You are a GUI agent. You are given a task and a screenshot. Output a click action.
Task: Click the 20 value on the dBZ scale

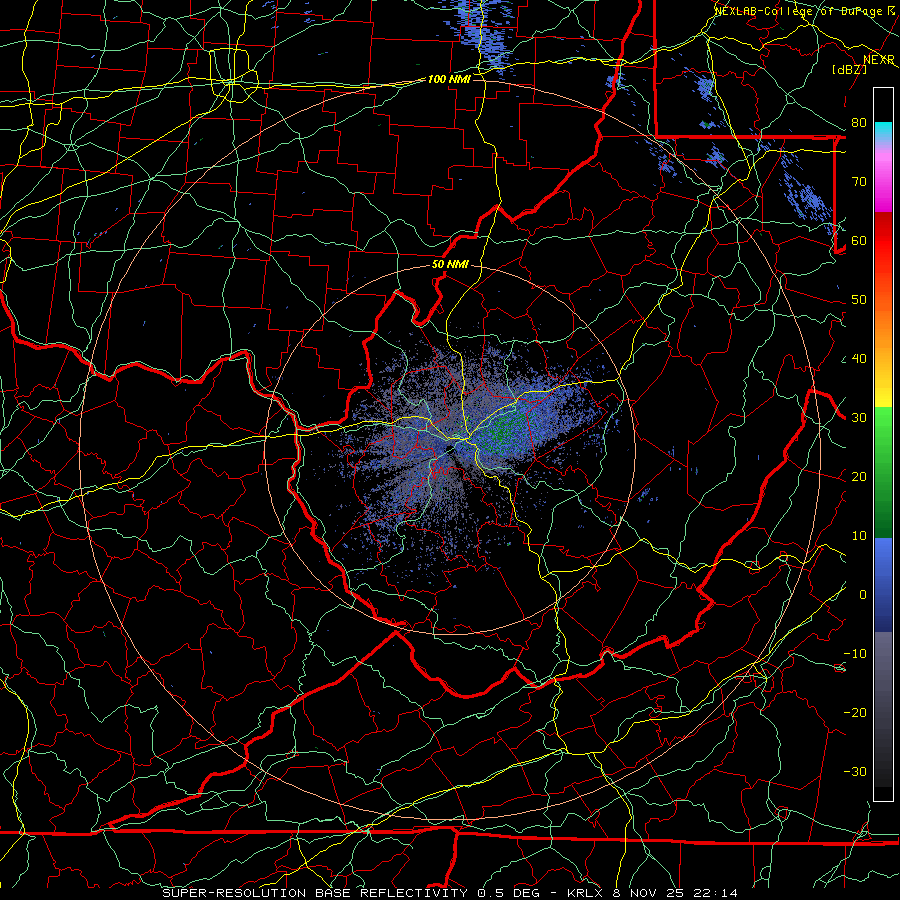click(859, 477)
